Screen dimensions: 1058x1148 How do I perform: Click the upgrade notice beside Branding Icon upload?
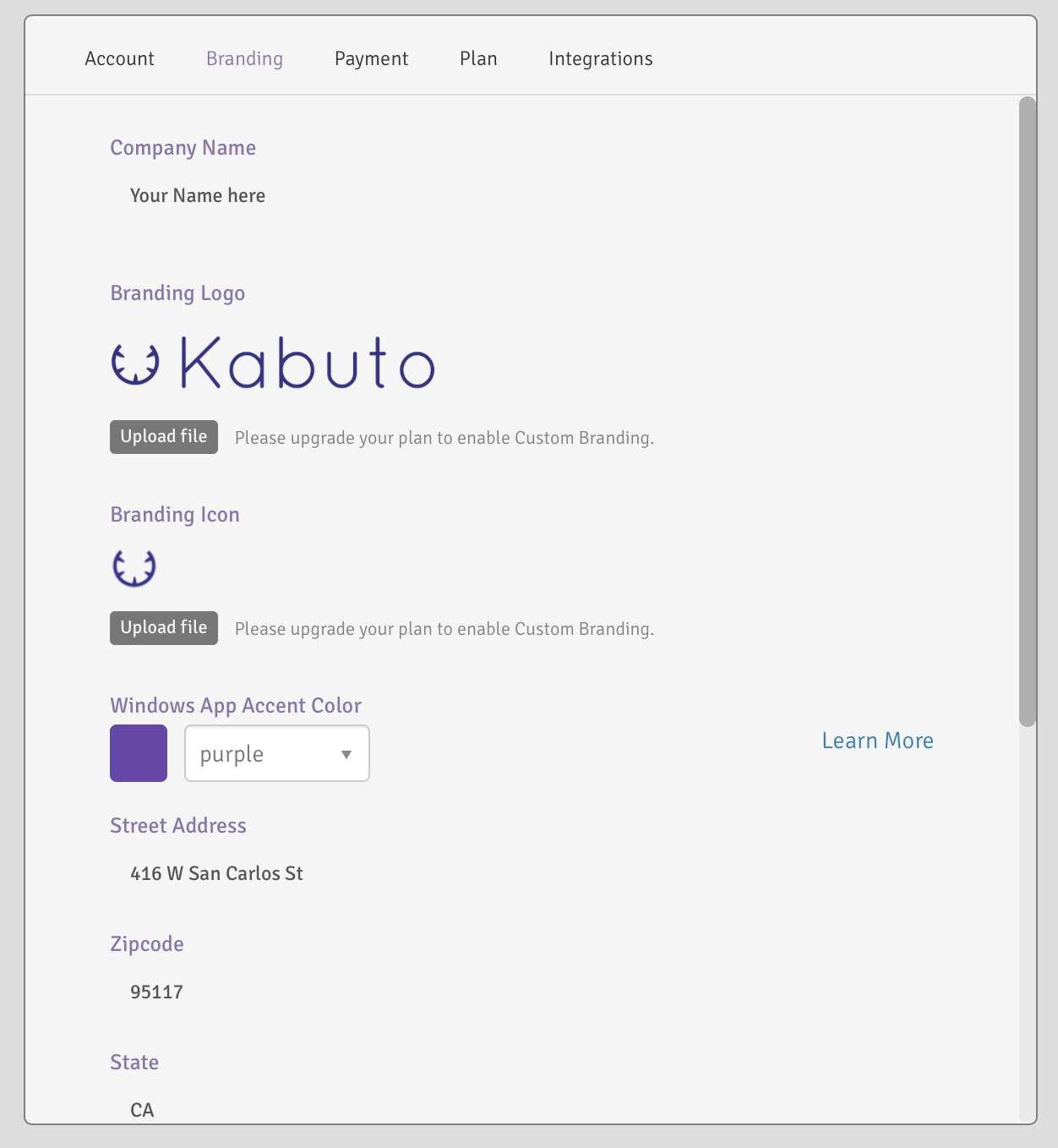444,629
